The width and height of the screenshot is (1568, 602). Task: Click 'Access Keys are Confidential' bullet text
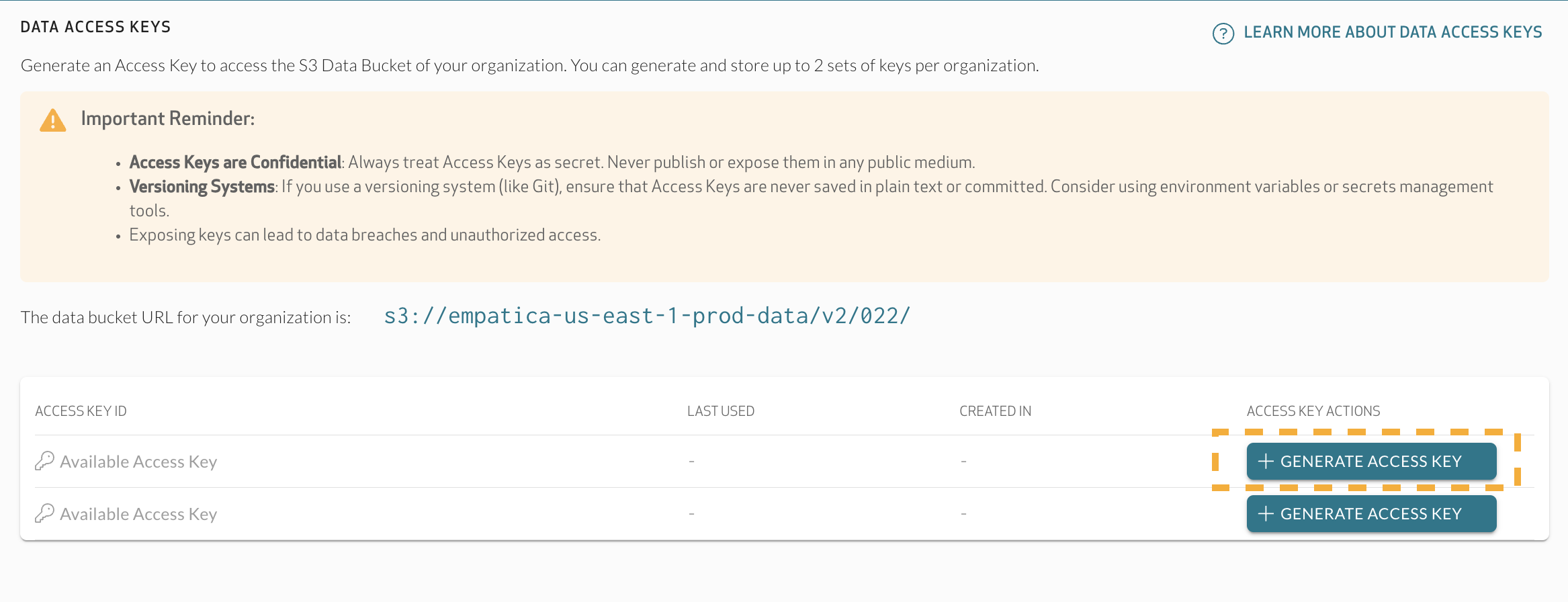click(x=236, y=163)
